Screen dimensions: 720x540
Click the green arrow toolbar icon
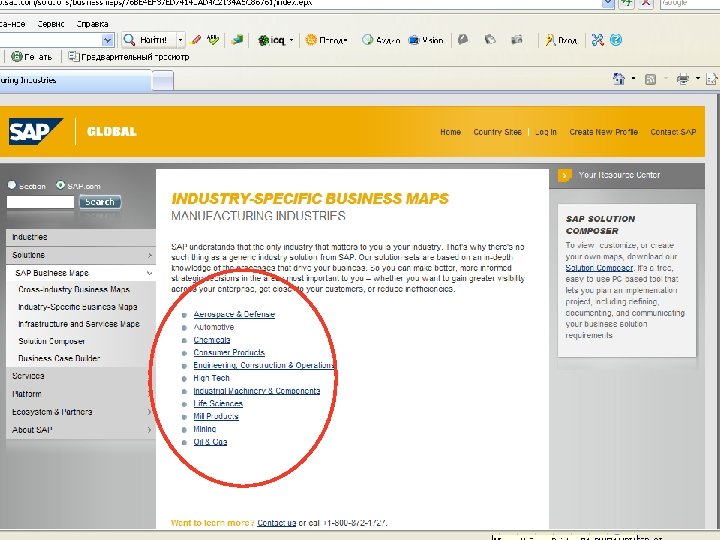pyautogui.click(x=237, y=40)
